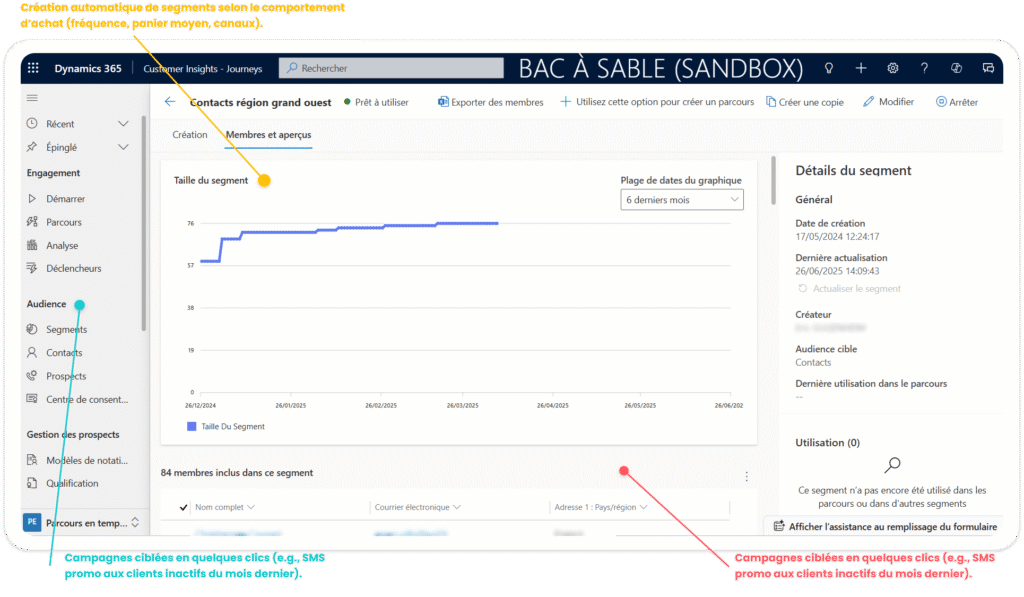Screen dimensions: 1024x597
Task: Click the copy icon of Créer une copie
Action: tap(771, 102)
